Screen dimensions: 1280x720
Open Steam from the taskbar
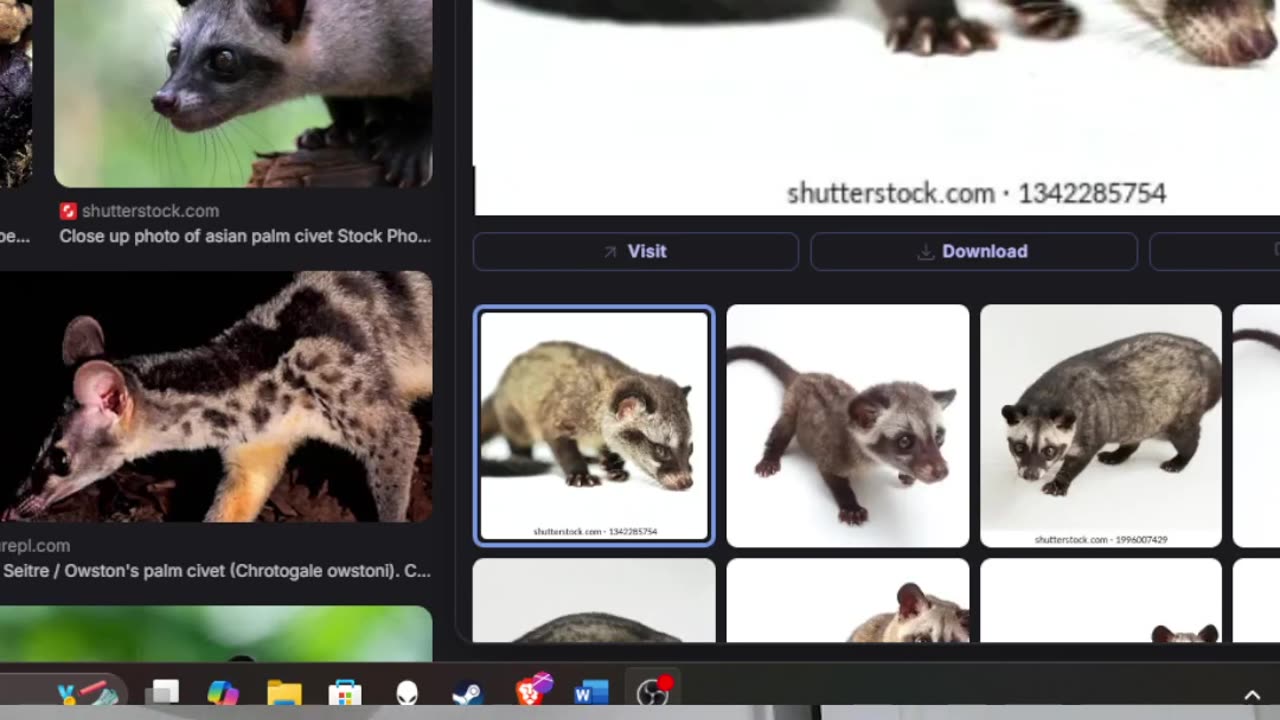pyautogui.click(x=467, y=692)
